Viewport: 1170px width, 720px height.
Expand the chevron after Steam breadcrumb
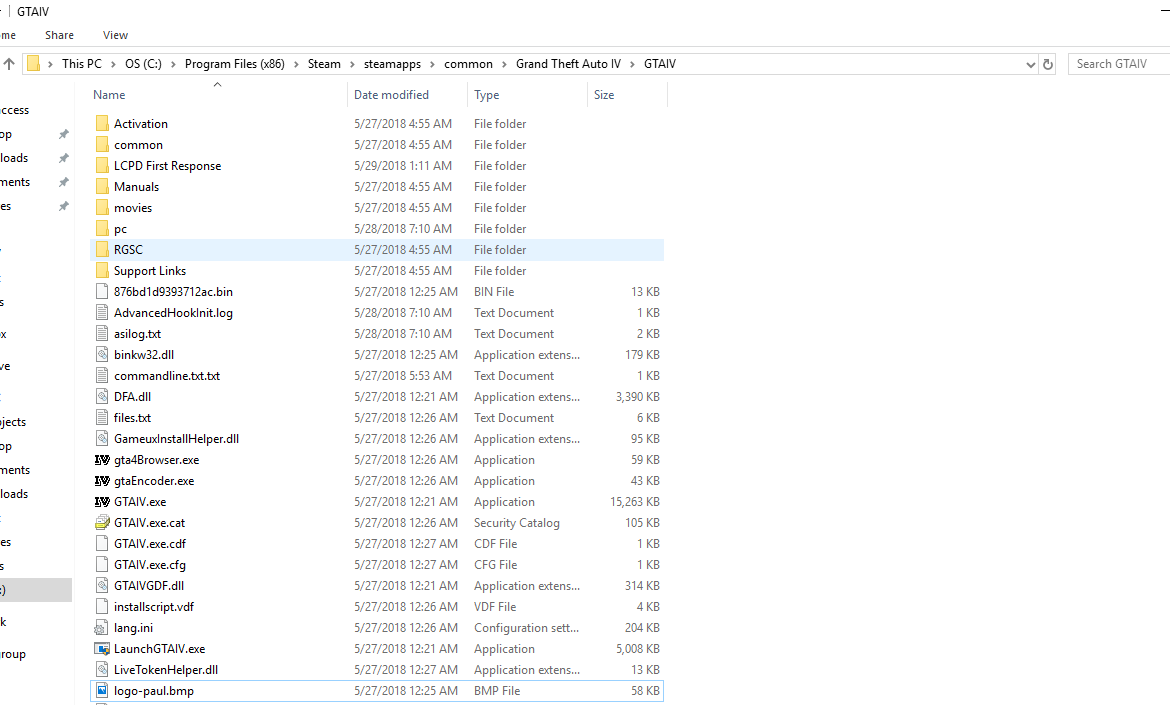[x=352, y=64]
